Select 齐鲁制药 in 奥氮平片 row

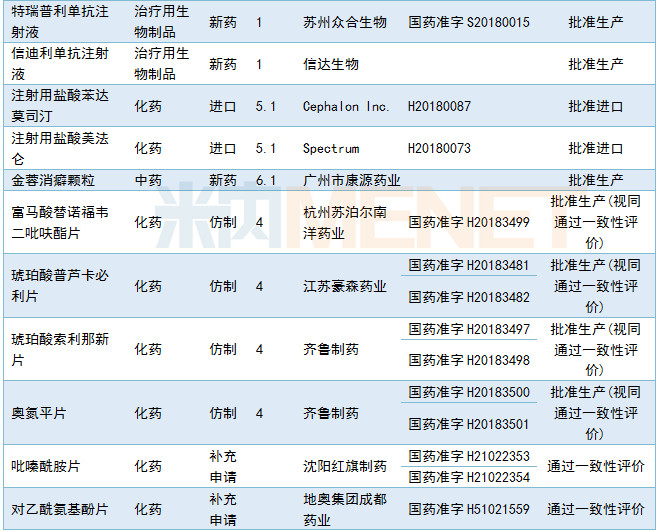331,413
